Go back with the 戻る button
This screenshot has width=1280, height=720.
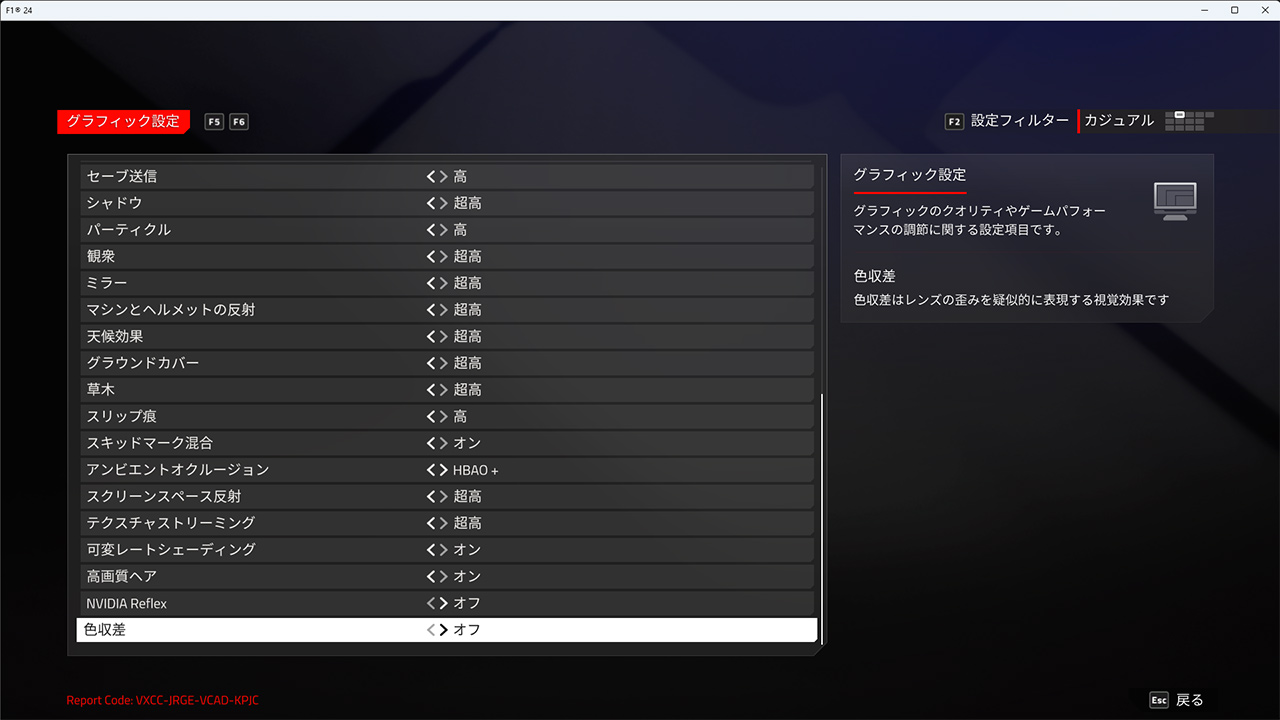click(x=1190, y=700)
